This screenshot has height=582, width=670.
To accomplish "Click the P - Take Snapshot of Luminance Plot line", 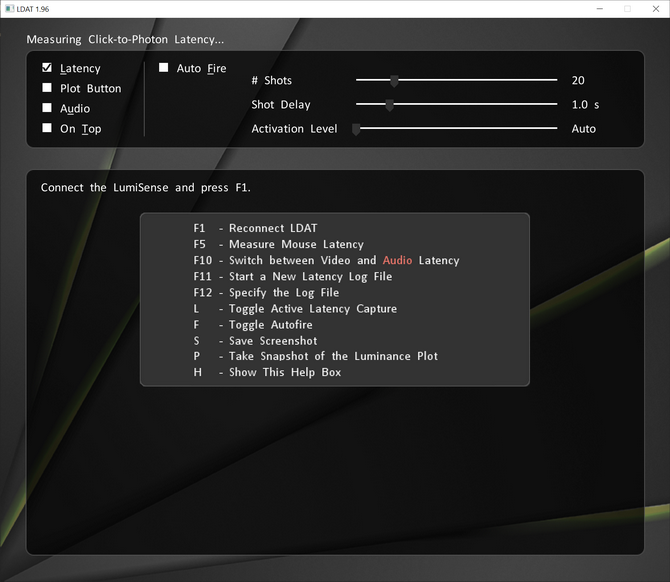I will point(315,356).
